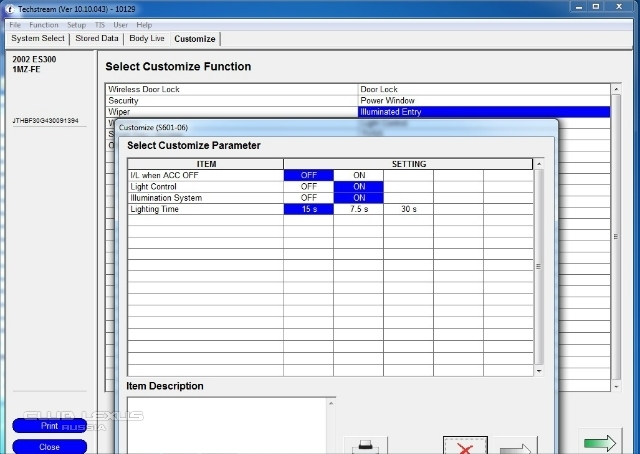Click Item Description scroll up arrow
Viewport: 640px width, 454px height.
coord(331,403)
